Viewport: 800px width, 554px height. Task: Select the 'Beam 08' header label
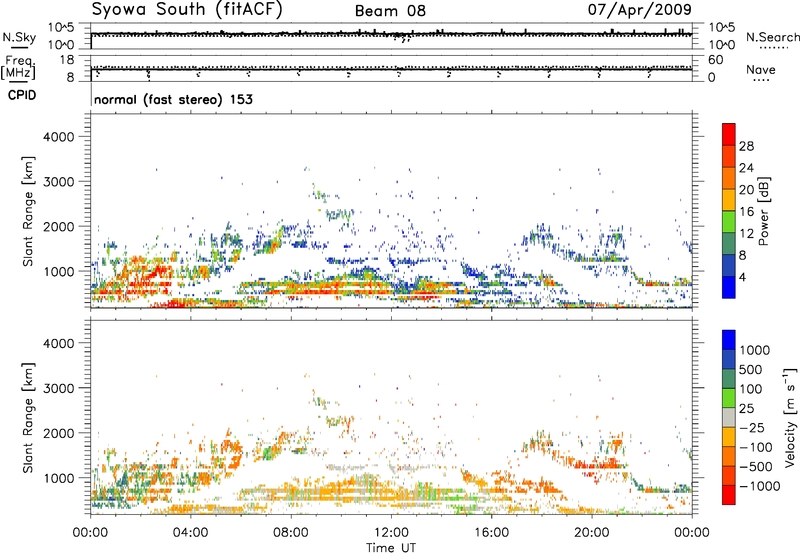390,11
